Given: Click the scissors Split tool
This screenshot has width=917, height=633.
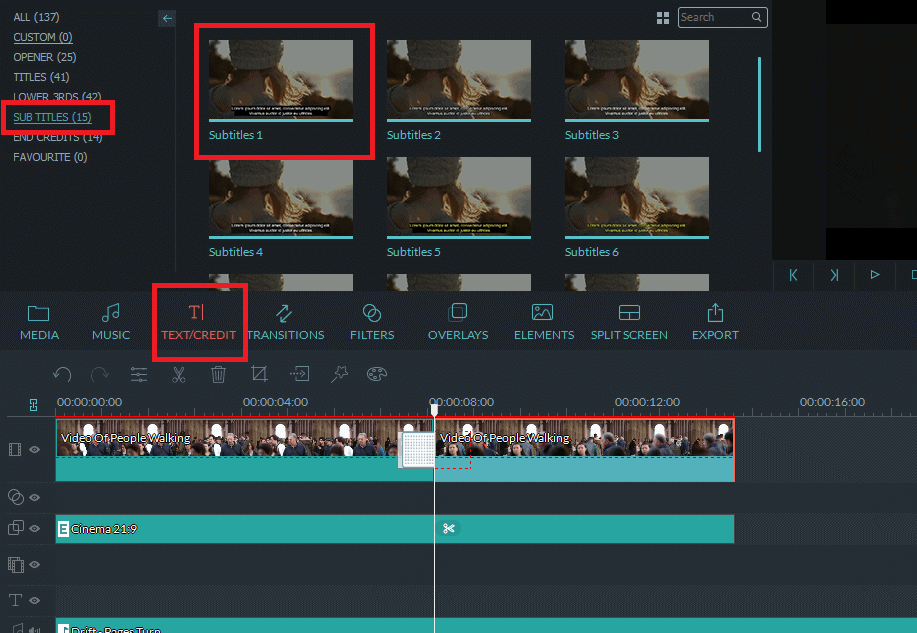Looking at the screenshot, I should tap(178, 374).
